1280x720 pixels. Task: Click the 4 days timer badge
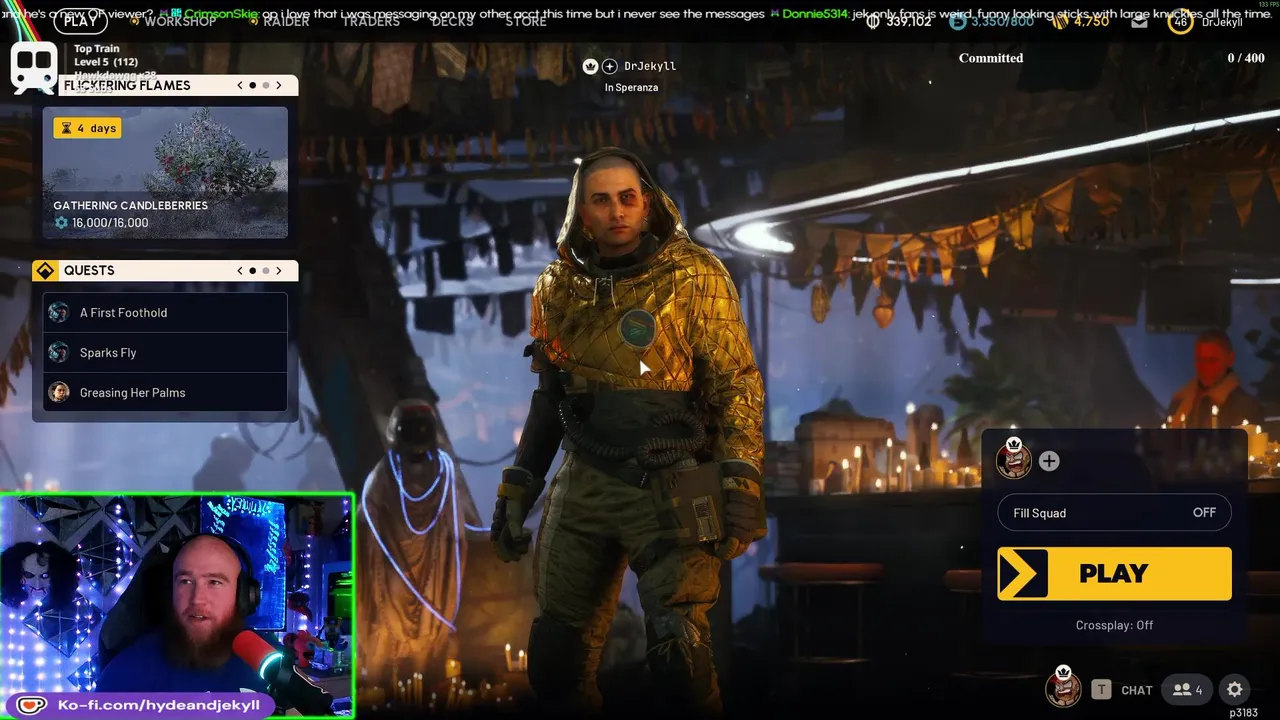click(x=88, y=128)
